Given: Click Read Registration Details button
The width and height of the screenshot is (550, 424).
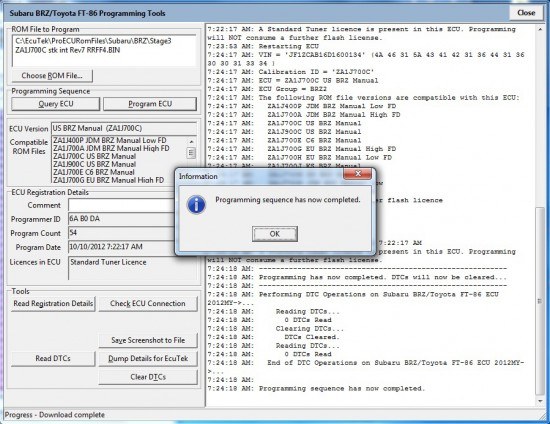Looking at the screenshot, I should 53,304.
